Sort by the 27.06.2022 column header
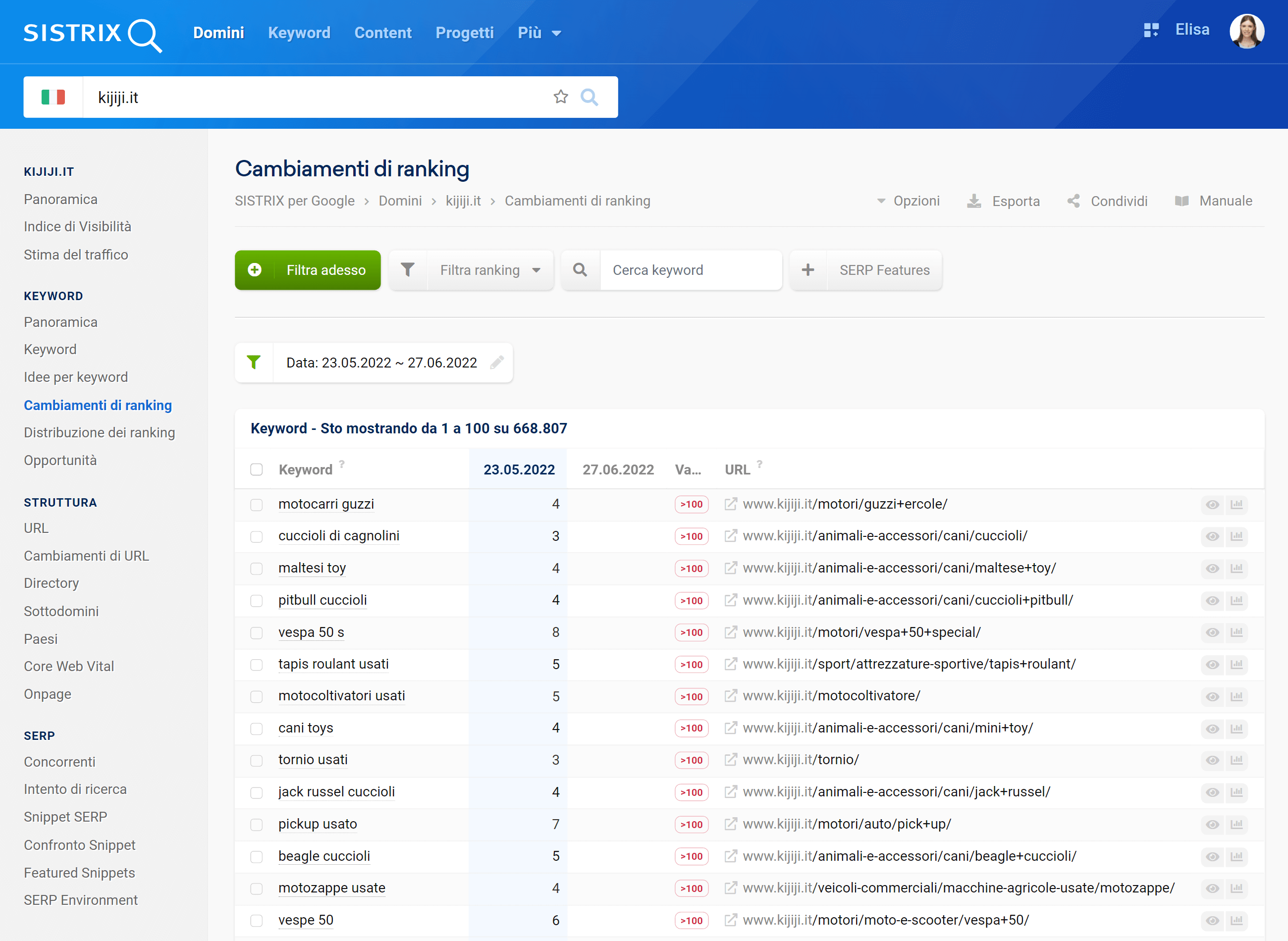Image resolution: width=1288 pixels, height=941 pixels. (x=618, y=470)
